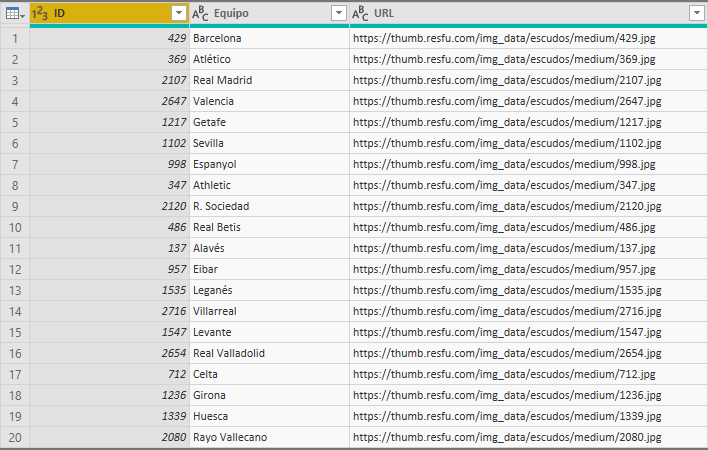Image resolution: width=708 pixels, height=450 pixels.
Task: Click the Equipo column text type icon
Action: [200, 14]
